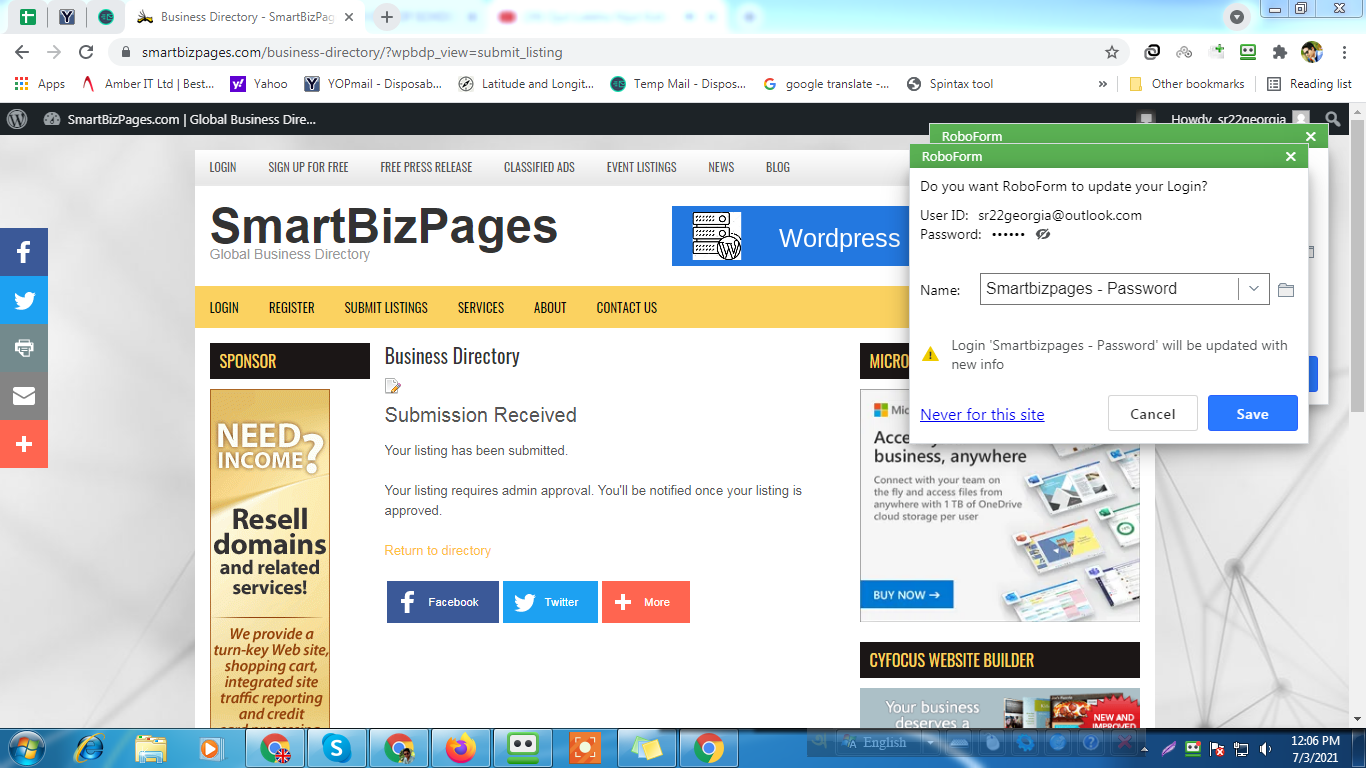Screen dimensions: 1366x768
Task: Open EVENT LISTINGS menu item
Action: (x=641, y=167)
